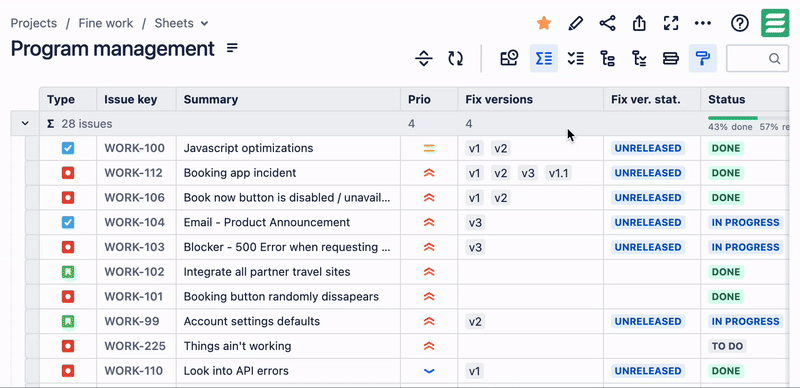
Task: Toggle the sigma aggregation toolbar button
Action: click(x=544, y=58)
